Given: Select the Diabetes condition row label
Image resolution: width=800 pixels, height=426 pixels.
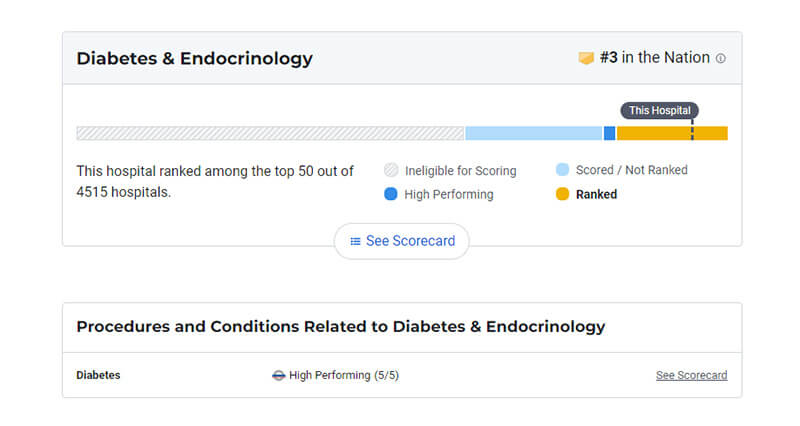Looking at the screenshot, I should tap(98, 375).
